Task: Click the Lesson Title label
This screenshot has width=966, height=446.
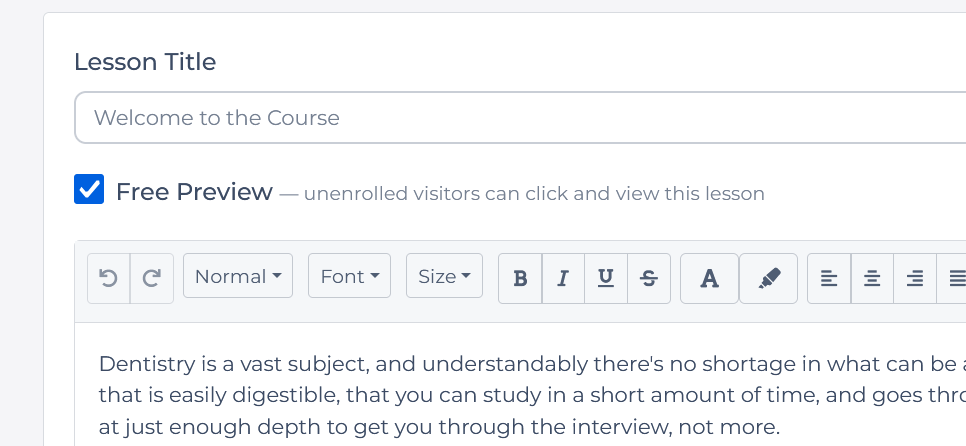Action: [x=145, y=62]
